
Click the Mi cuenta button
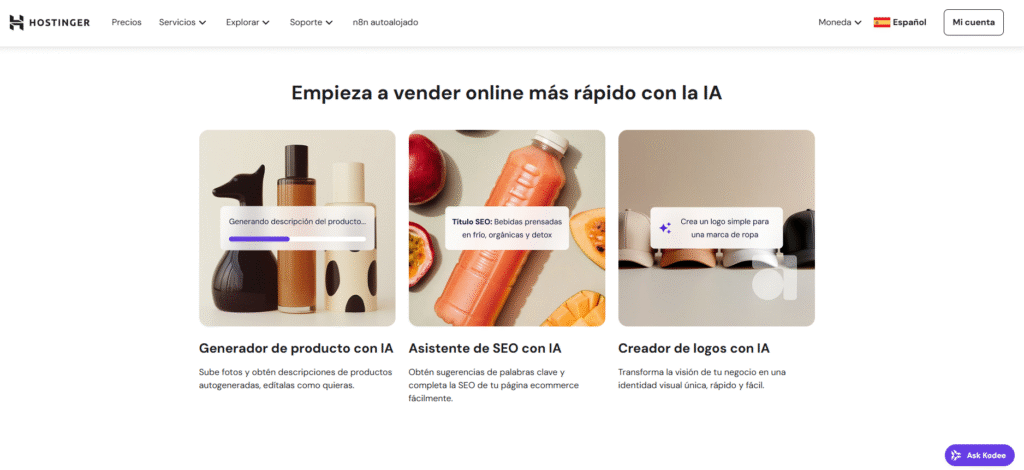coord(973,22)
